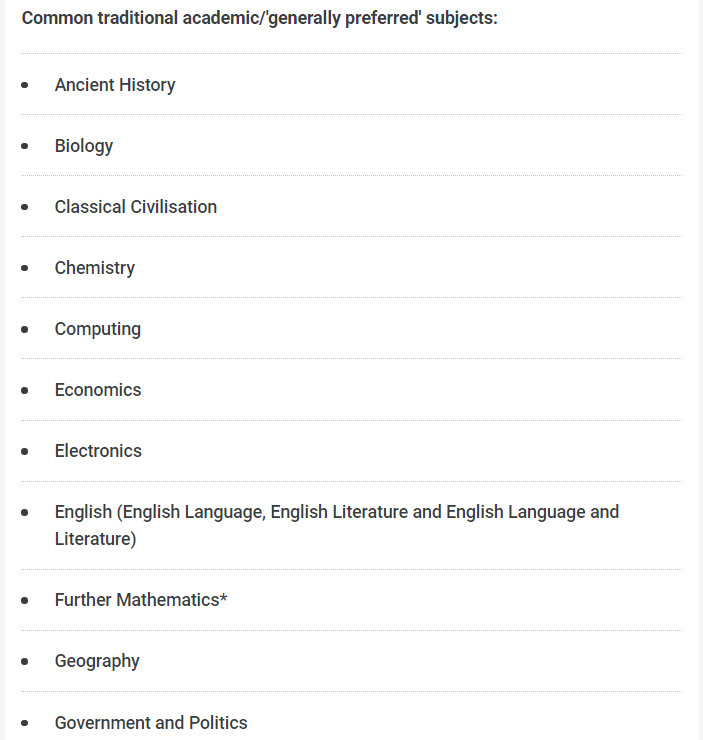The height and width of the screenshot is (740, 703).
Task: Click the bullet beside Ancient History
Action: point(25,86)
